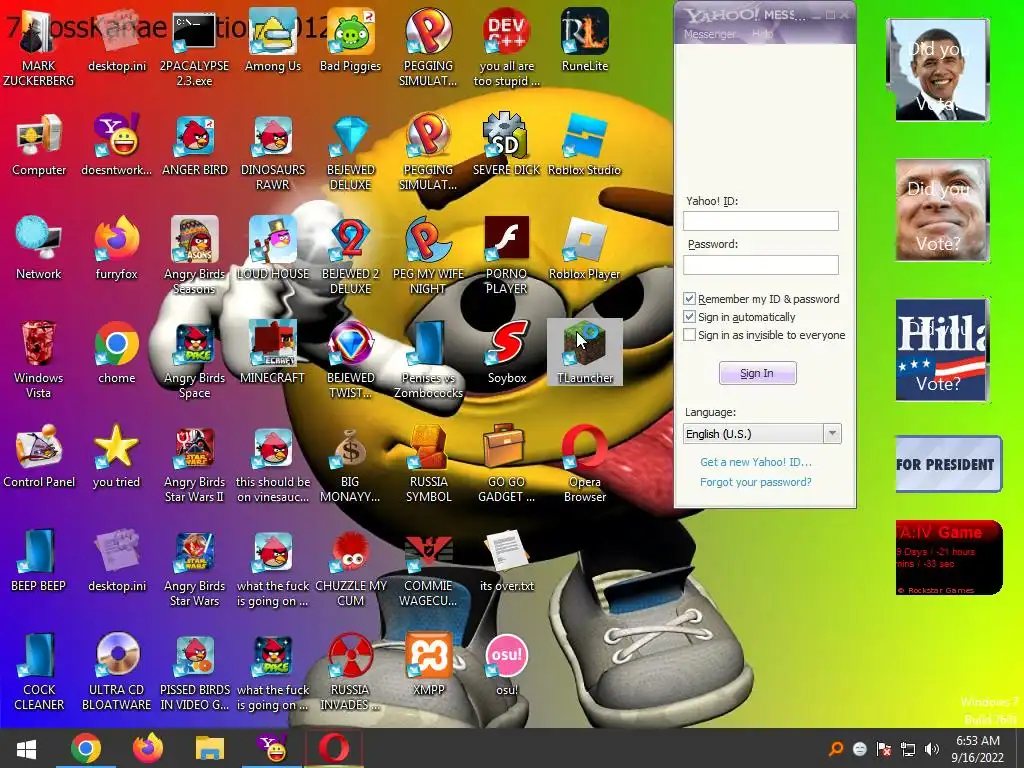This screenshot has width=1024, height=768.
Task: Enable Sign in as invisible to everyone
Action: point(689,335)
